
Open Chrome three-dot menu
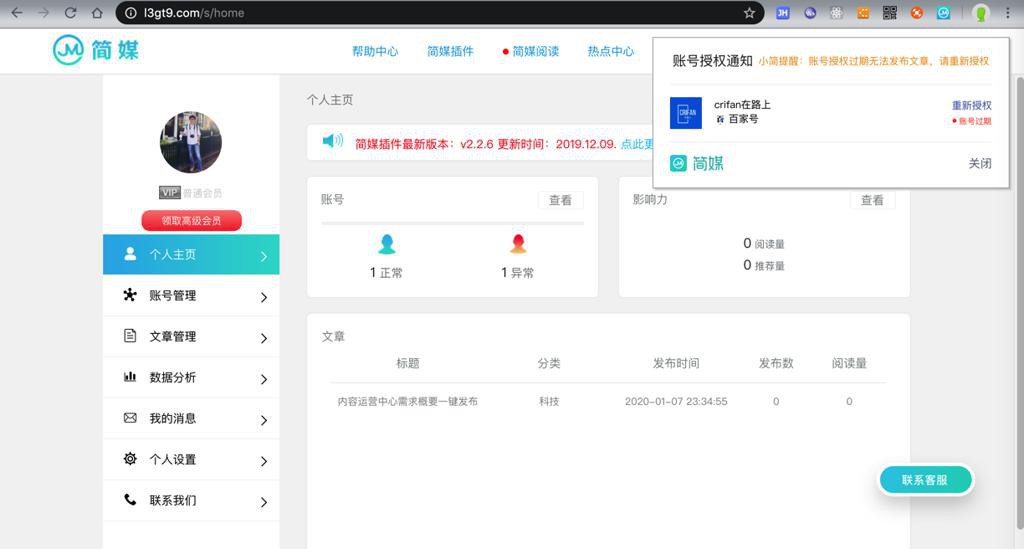click(x=1008, y=12)
